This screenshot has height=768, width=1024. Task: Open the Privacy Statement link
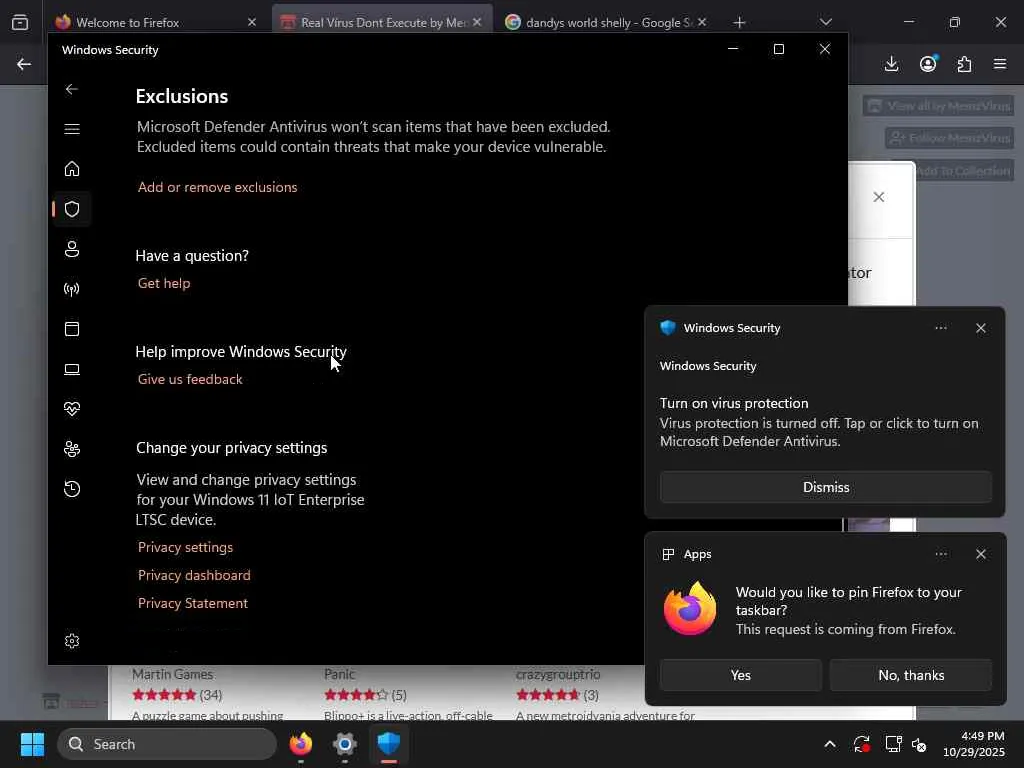pos(193,603)
